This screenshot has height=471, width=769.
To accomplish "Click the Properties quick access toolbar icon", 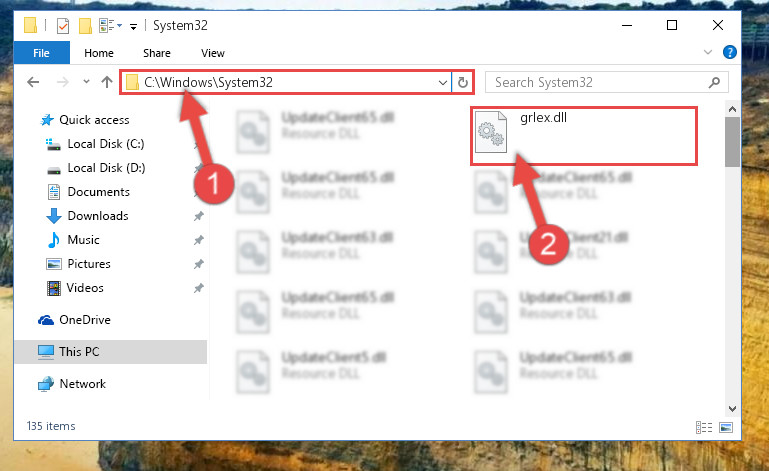I will 63,26.
